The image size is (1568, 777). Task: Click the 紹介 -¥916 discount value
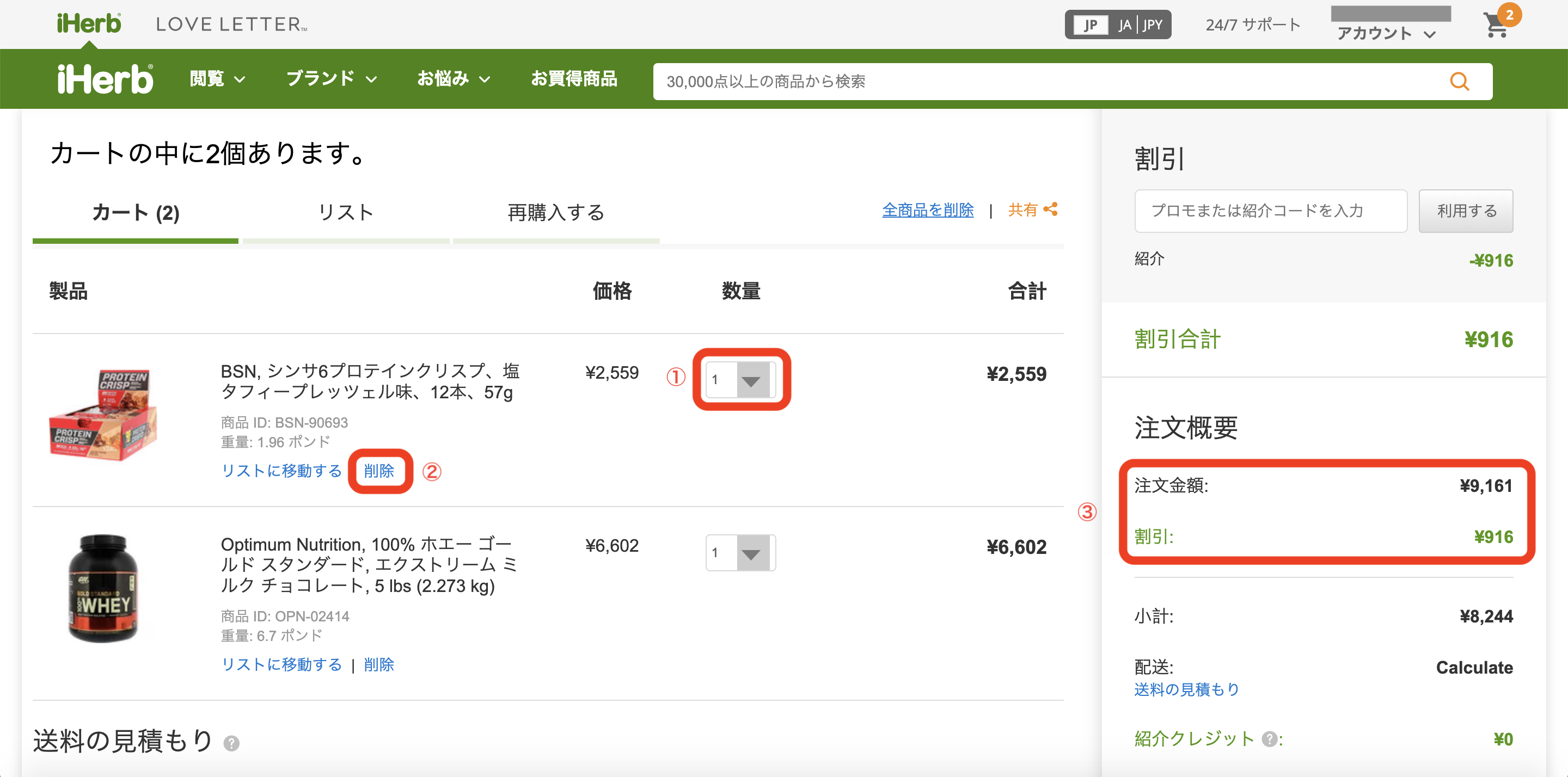1491,261
